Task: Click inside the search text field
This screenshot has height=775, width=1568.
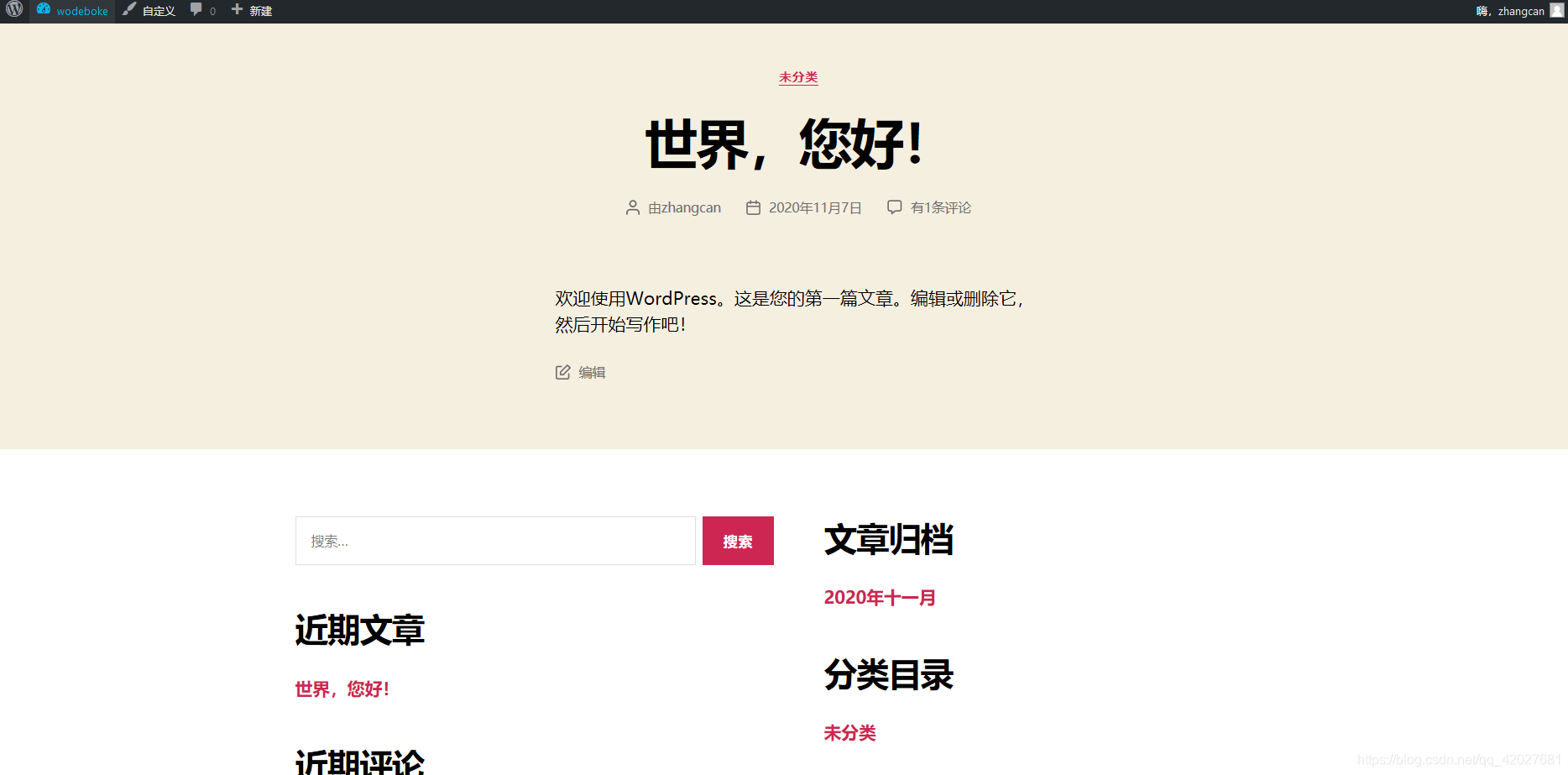Action: point(495,541)
